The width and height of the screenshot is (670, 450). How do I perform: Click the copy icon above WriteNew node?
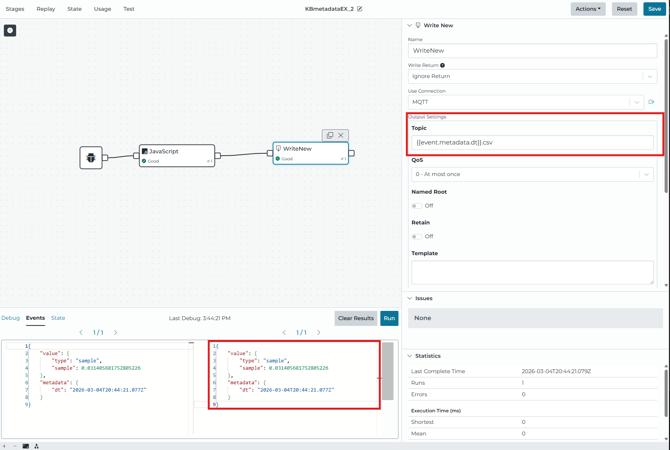click(x=330, y=135)
